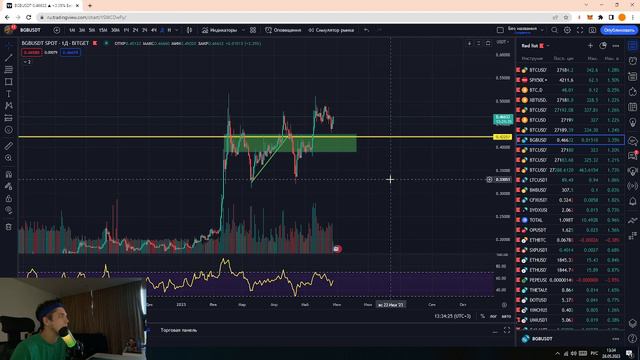
Task: Open a new browser tab
Action: coord(90,5)
